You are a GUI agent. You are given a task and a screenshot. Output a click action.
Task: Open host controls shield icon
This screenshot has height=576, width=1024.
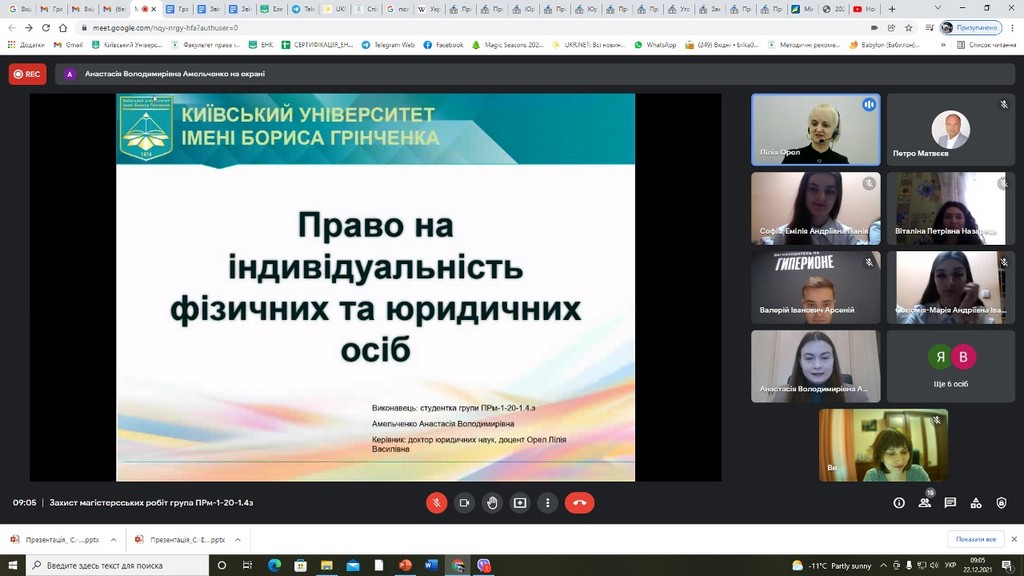pos(1002,503)
